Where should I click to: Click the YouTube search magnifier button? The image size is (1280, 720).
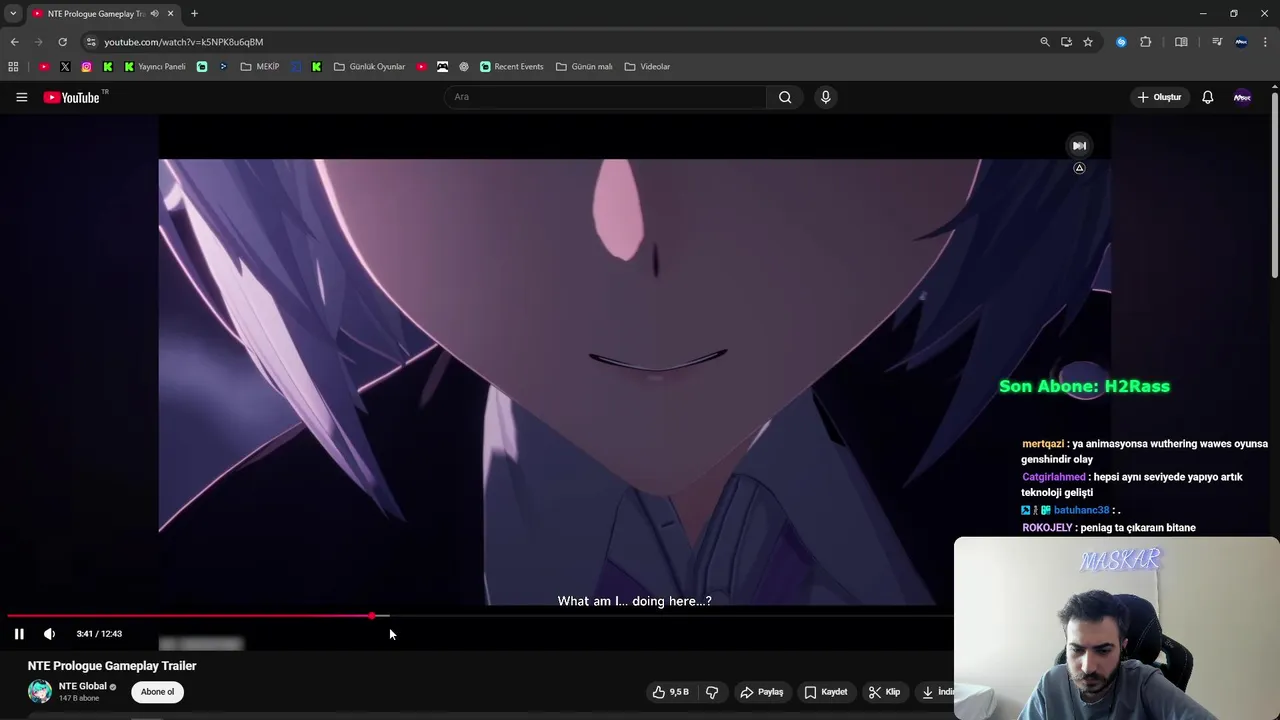pyautogui.click(x=785, y=97)
